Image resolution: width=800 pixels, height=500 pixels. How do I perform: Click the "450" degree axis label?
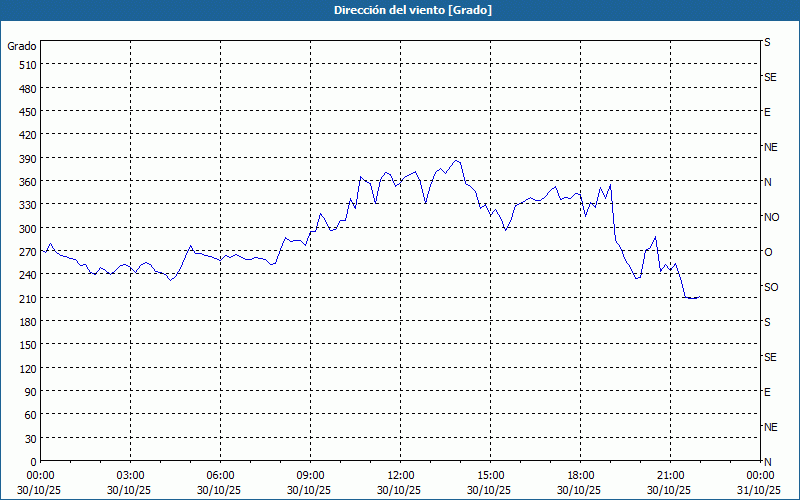(x=29, y=112)
